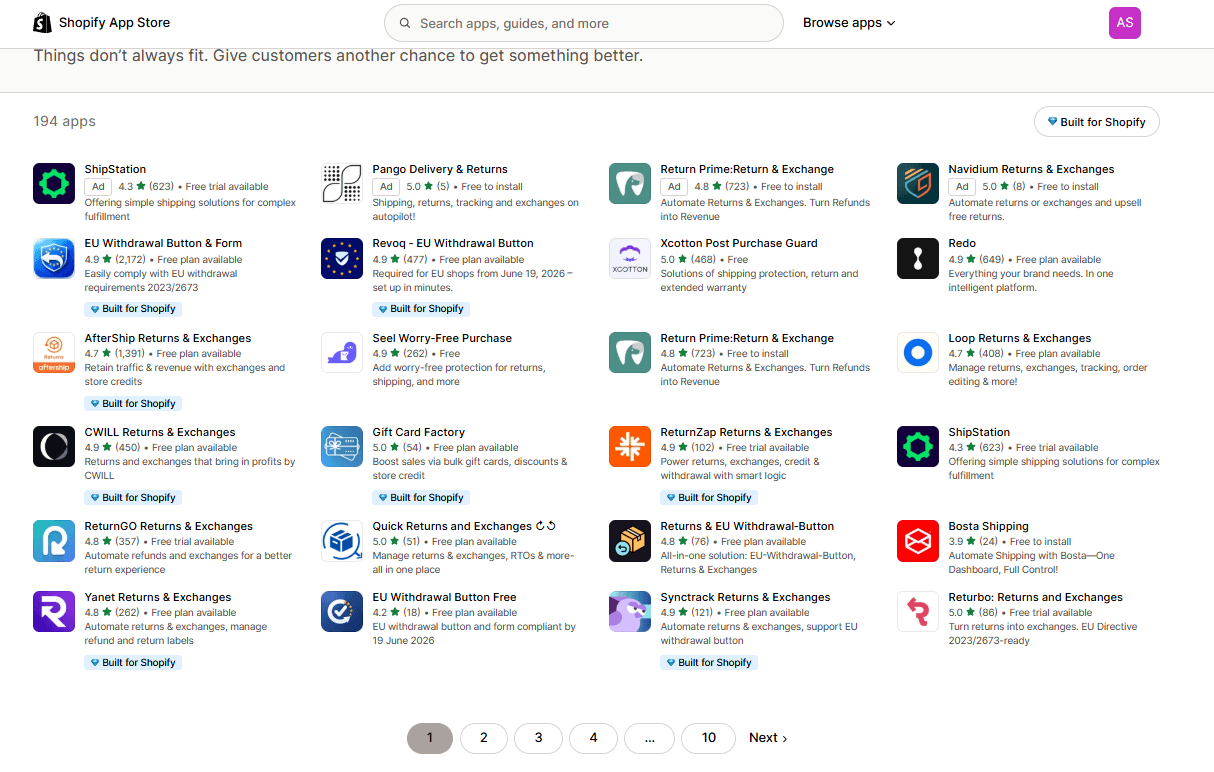Open Navidium Returns & Exchanges title link
Viewport: 1214px width, 772px height.
pos(1031,169)
